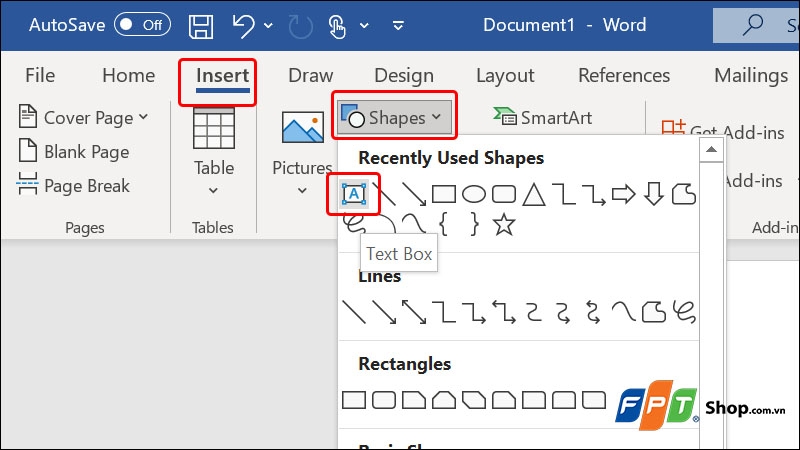
Task: Toggle the AutoSave switch
Action: [141, 25]
